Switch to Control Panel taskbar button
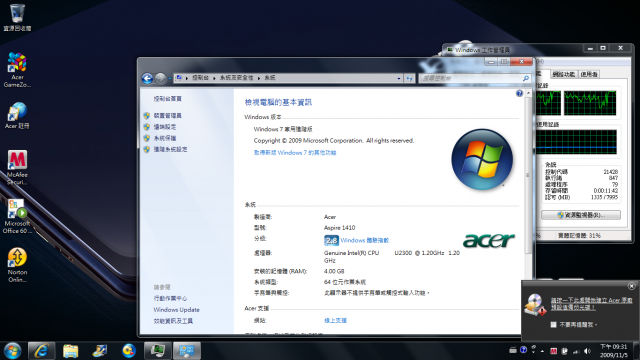The image size is (640, 360). click(x=187, y=351)
